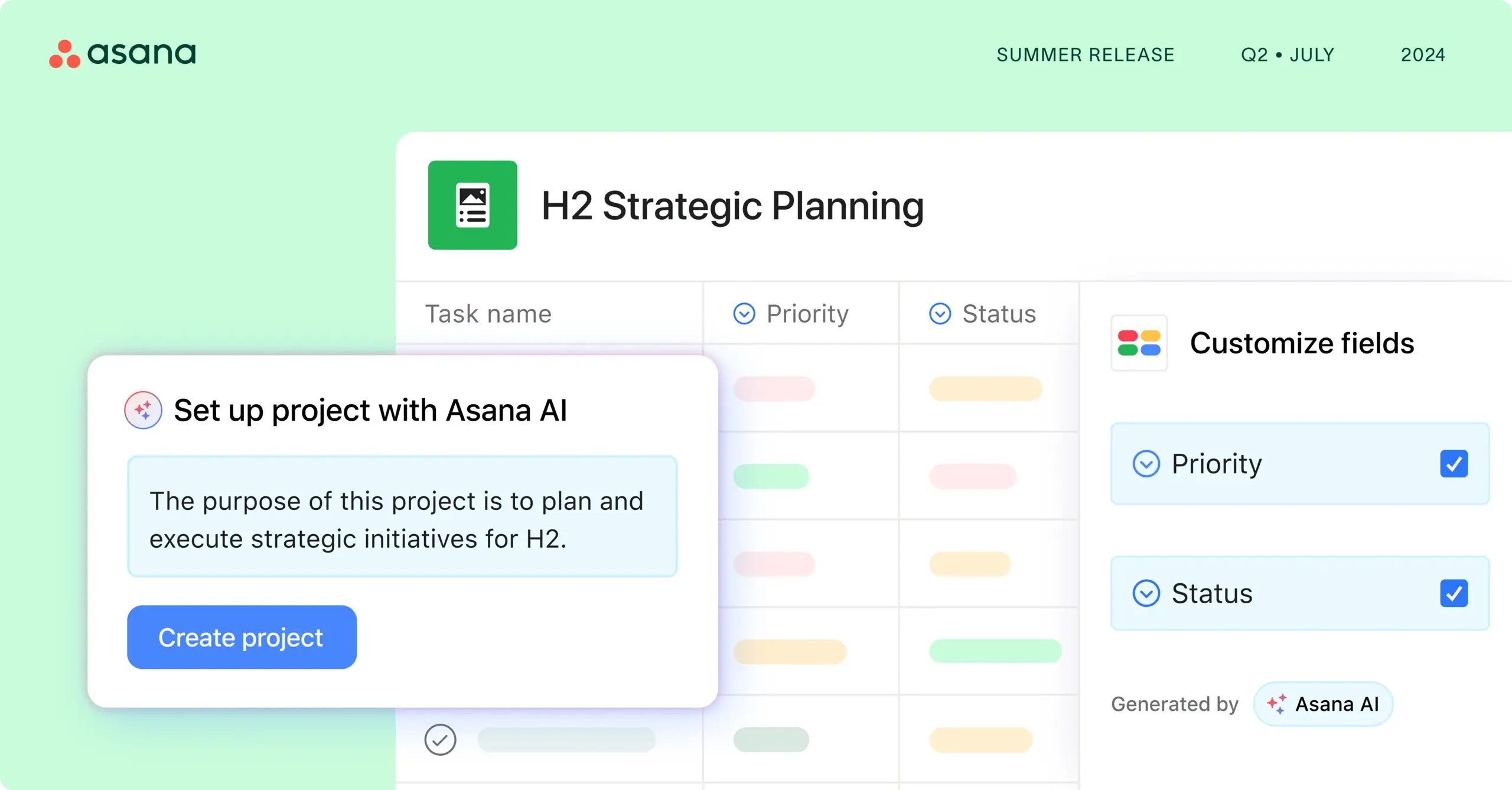Click the Generated by label

1174,704
